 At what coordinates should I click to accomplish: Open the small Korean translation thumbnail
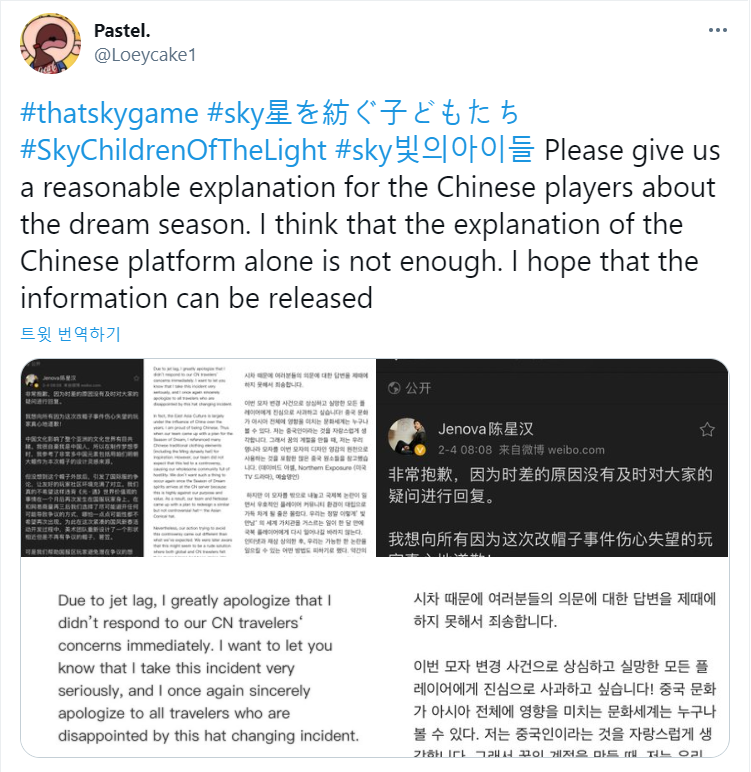click(x=308, y=458)
